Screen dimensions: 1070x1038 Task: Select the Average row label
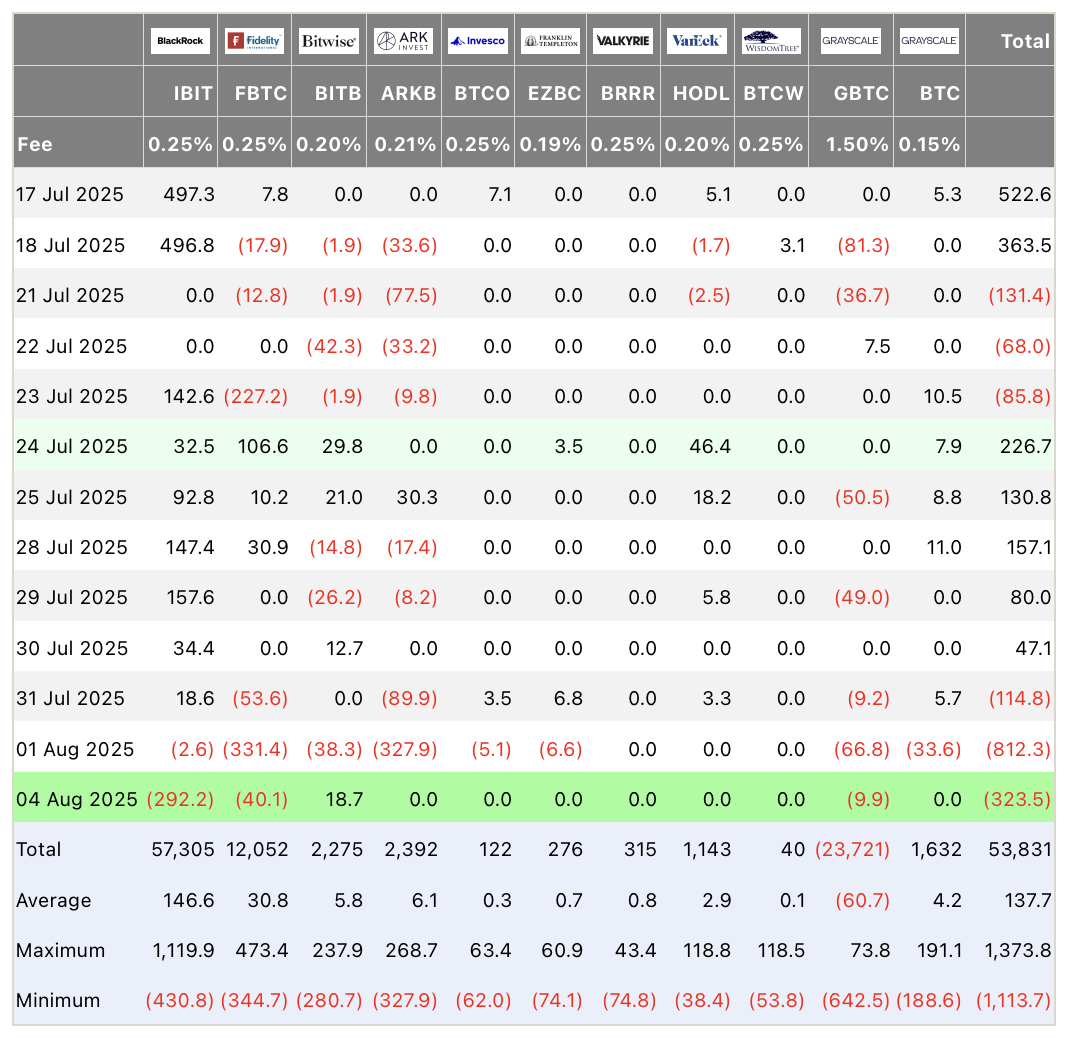pyautogui.click(x=53, y=900)
